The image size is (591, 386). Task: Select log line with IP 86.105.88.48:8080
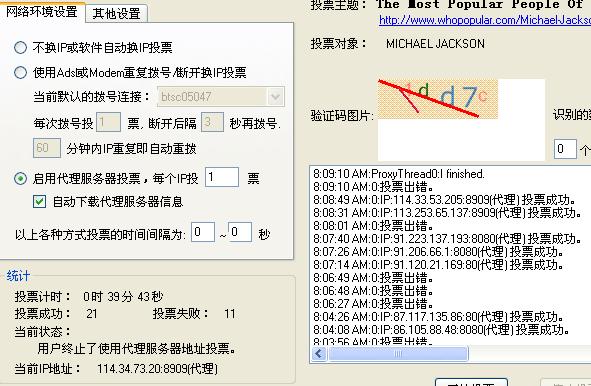pyautogui.click(x=441, y=330)
